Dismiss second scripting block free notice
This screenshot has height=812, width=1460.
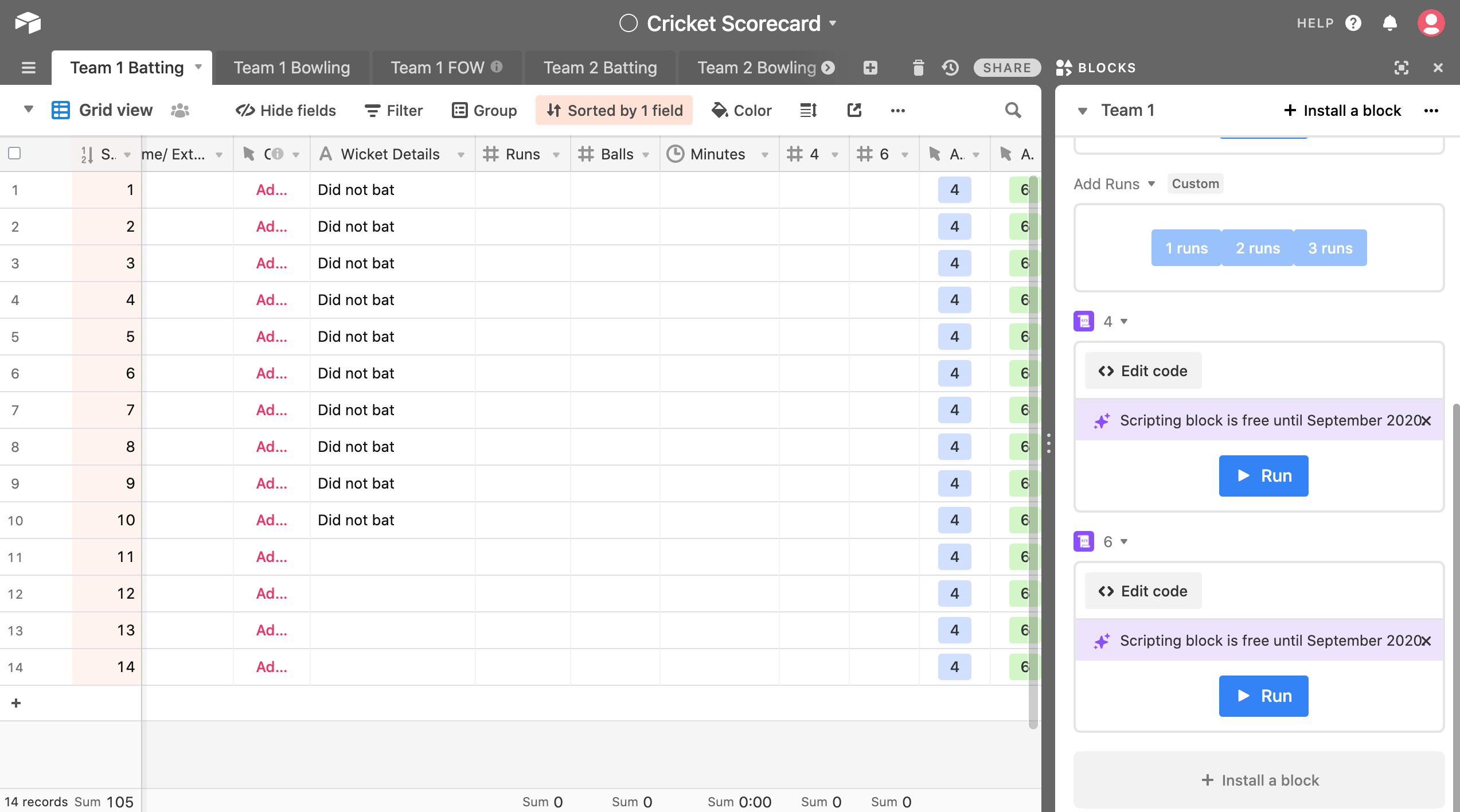[x=1426, y=641]
